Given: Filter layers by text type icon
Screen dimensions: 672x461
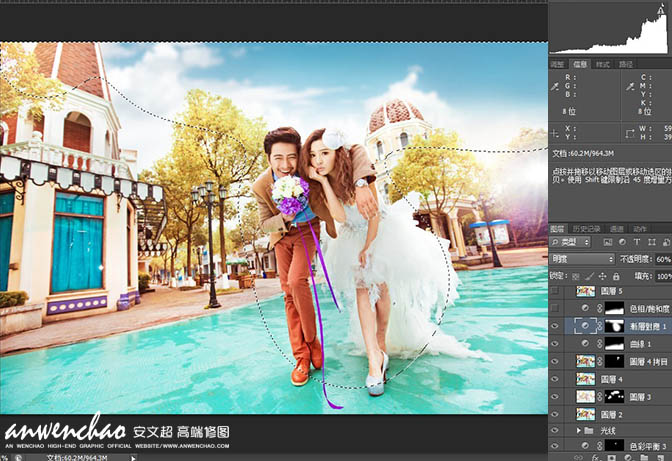Looking at the screenshot, I should (637, 242).
